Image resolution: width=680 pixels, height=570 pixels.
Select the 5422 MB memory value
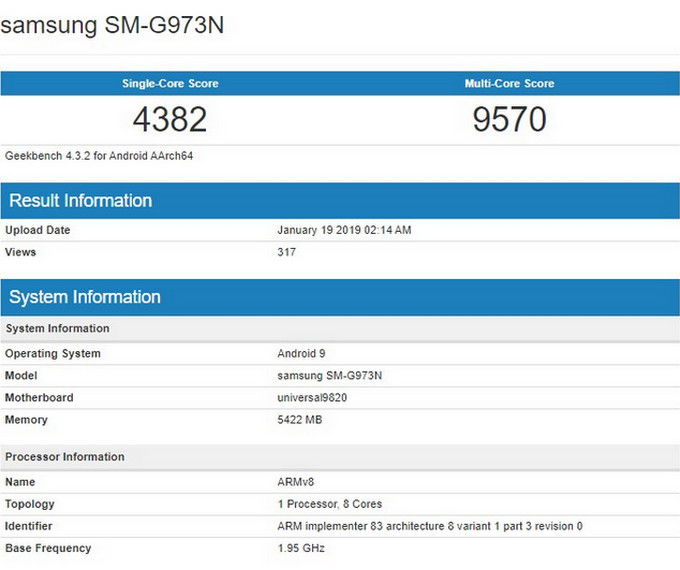pos(300,420)
